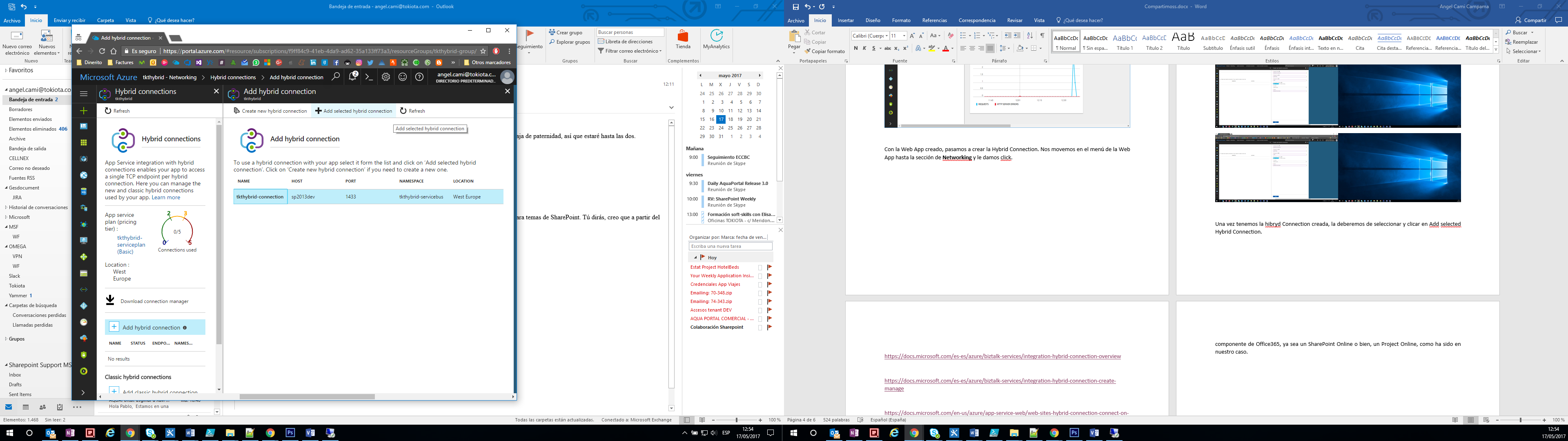The height and width of the screenshot is (441, 1568).
Task: Check the Estat Project HotelBeds task box
Action: coord(759,267)
